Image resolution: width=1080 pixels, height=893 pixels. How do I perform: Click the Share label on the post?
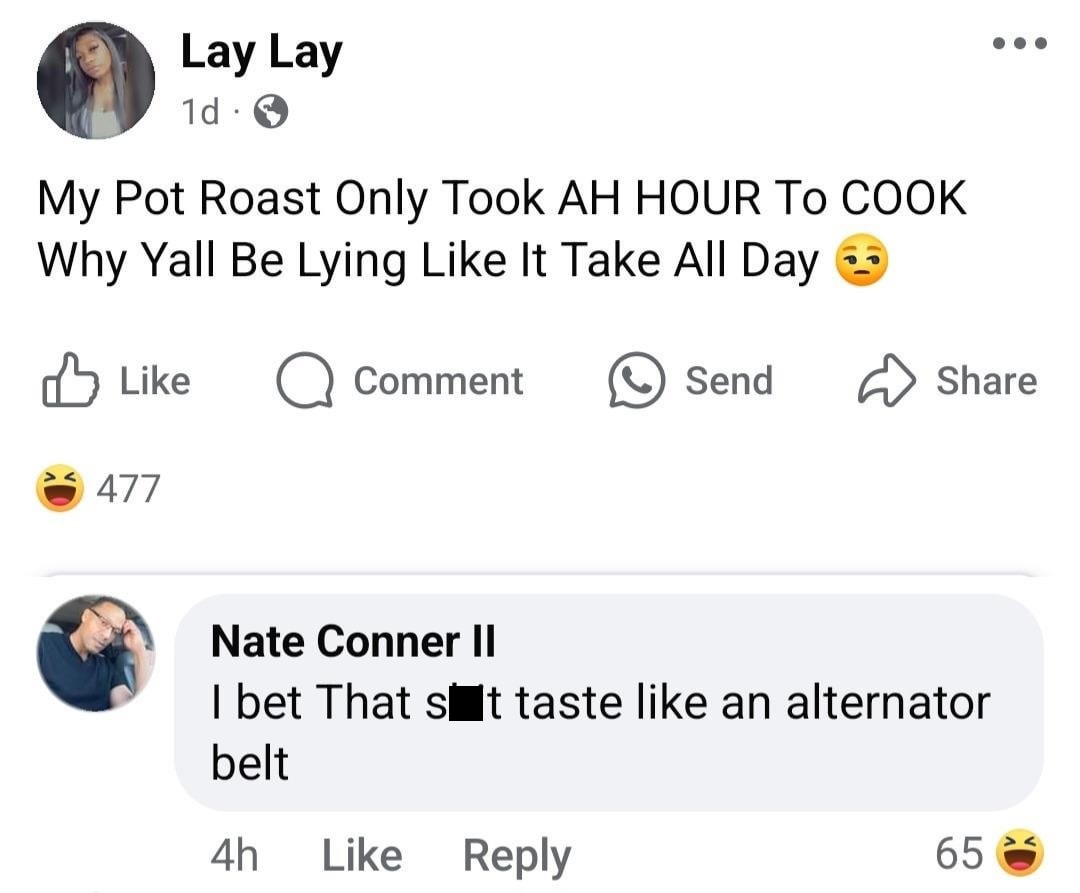coord(986,381)
